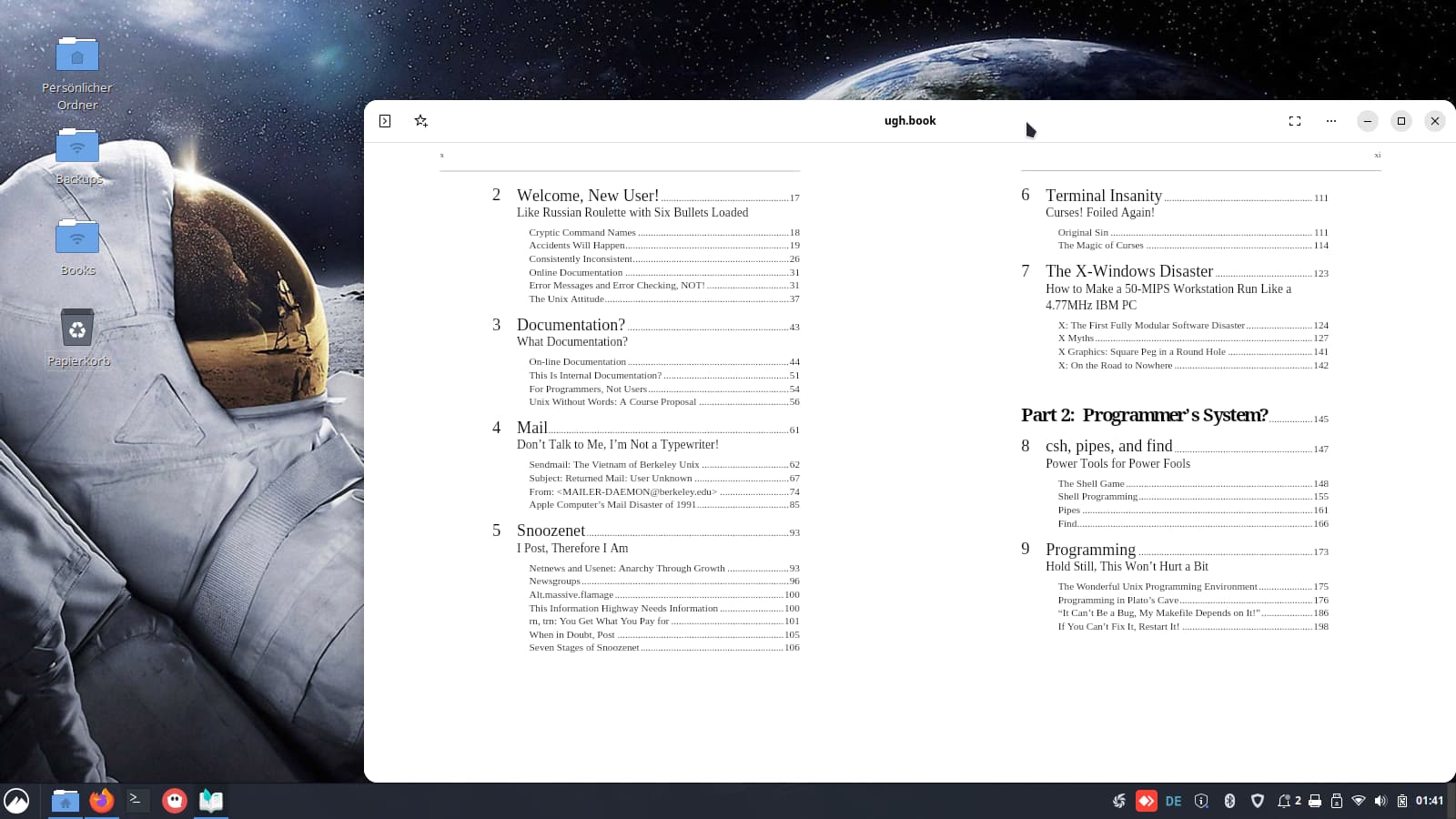This screenshot has width=1456, height=819.
Task: Open the notifications bell in the tray
Action: (1284, 801)
